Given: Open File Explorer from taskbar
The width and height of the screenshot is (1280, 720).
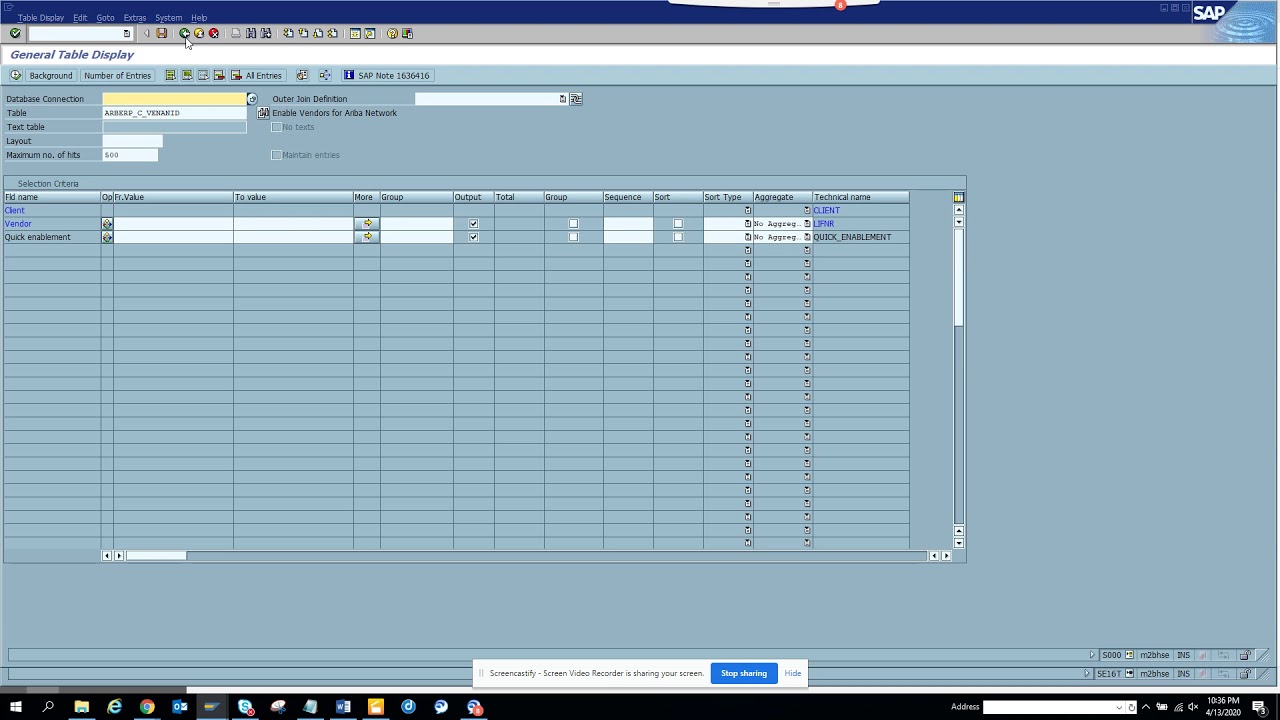Looking at the screenshot, I should 82,707.
